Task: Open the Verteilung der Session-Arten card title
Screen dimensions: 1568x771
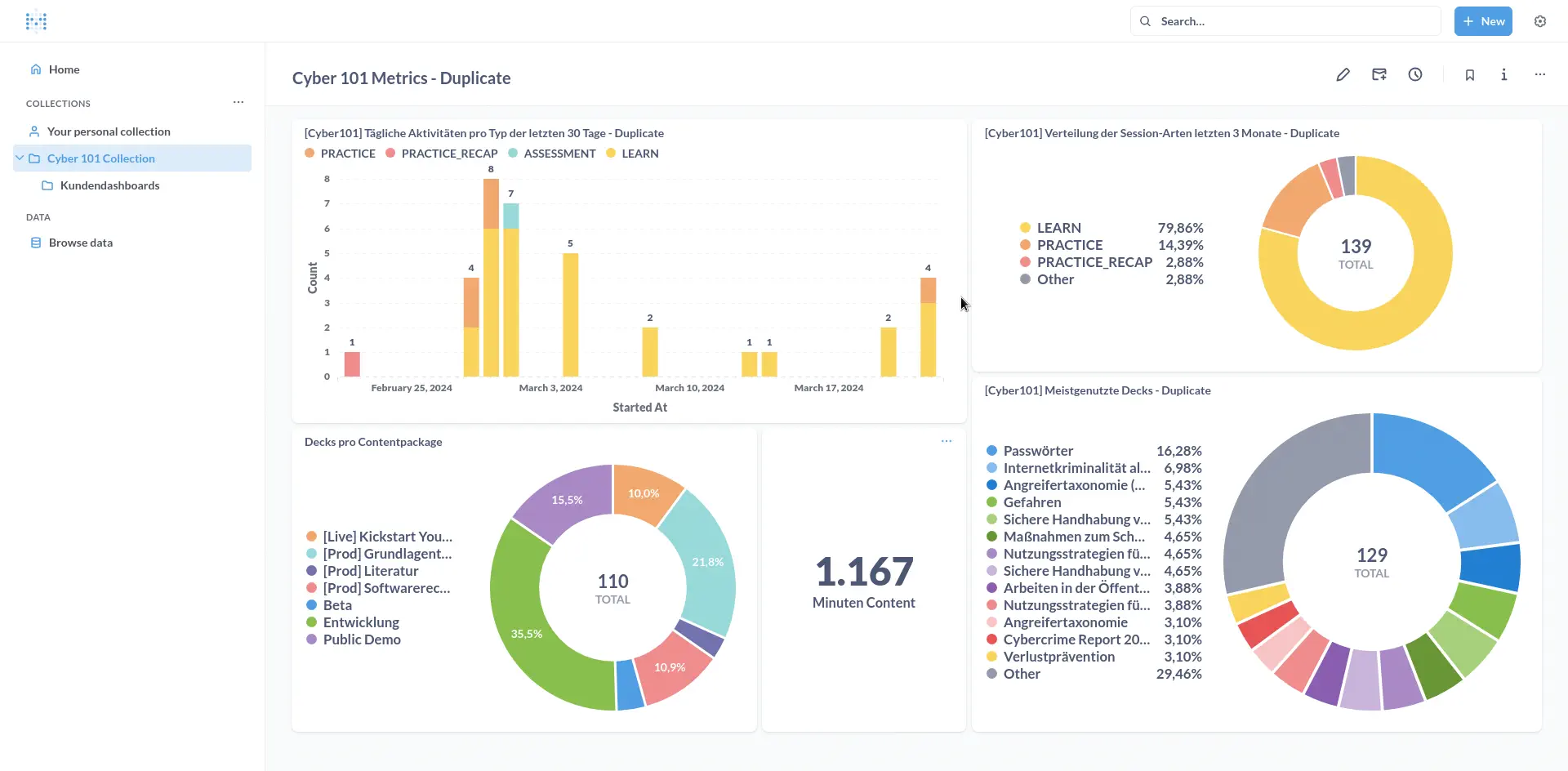Action: [x=1162, y=133]
